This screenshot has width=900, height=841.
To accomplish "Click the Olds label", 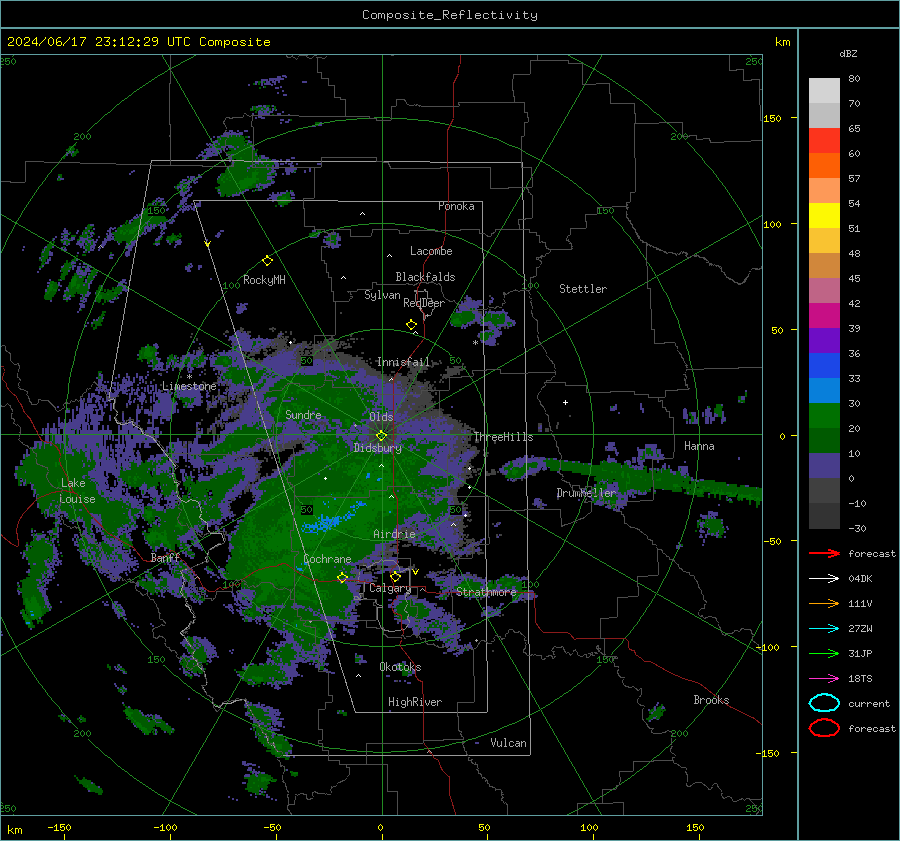I will 381,417.
